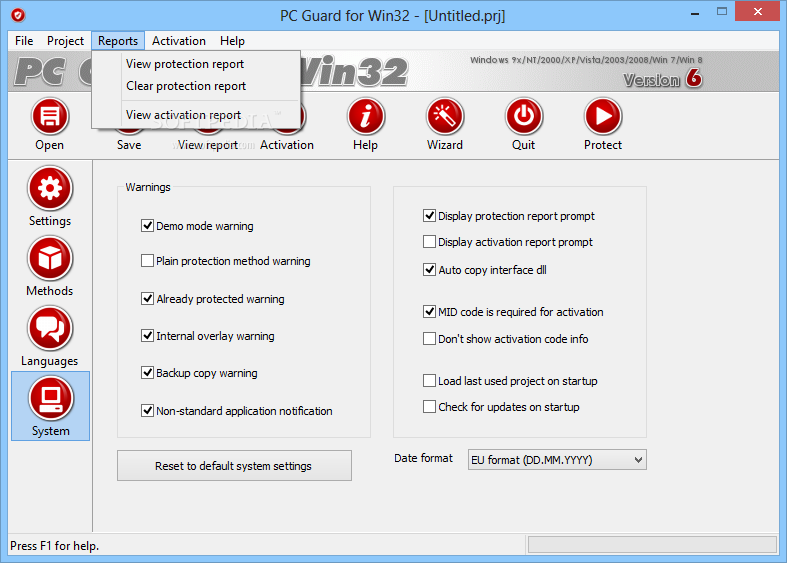The image size is (787, 563).
Task: Click the Save toolbar label
Action: coord(129,145)
